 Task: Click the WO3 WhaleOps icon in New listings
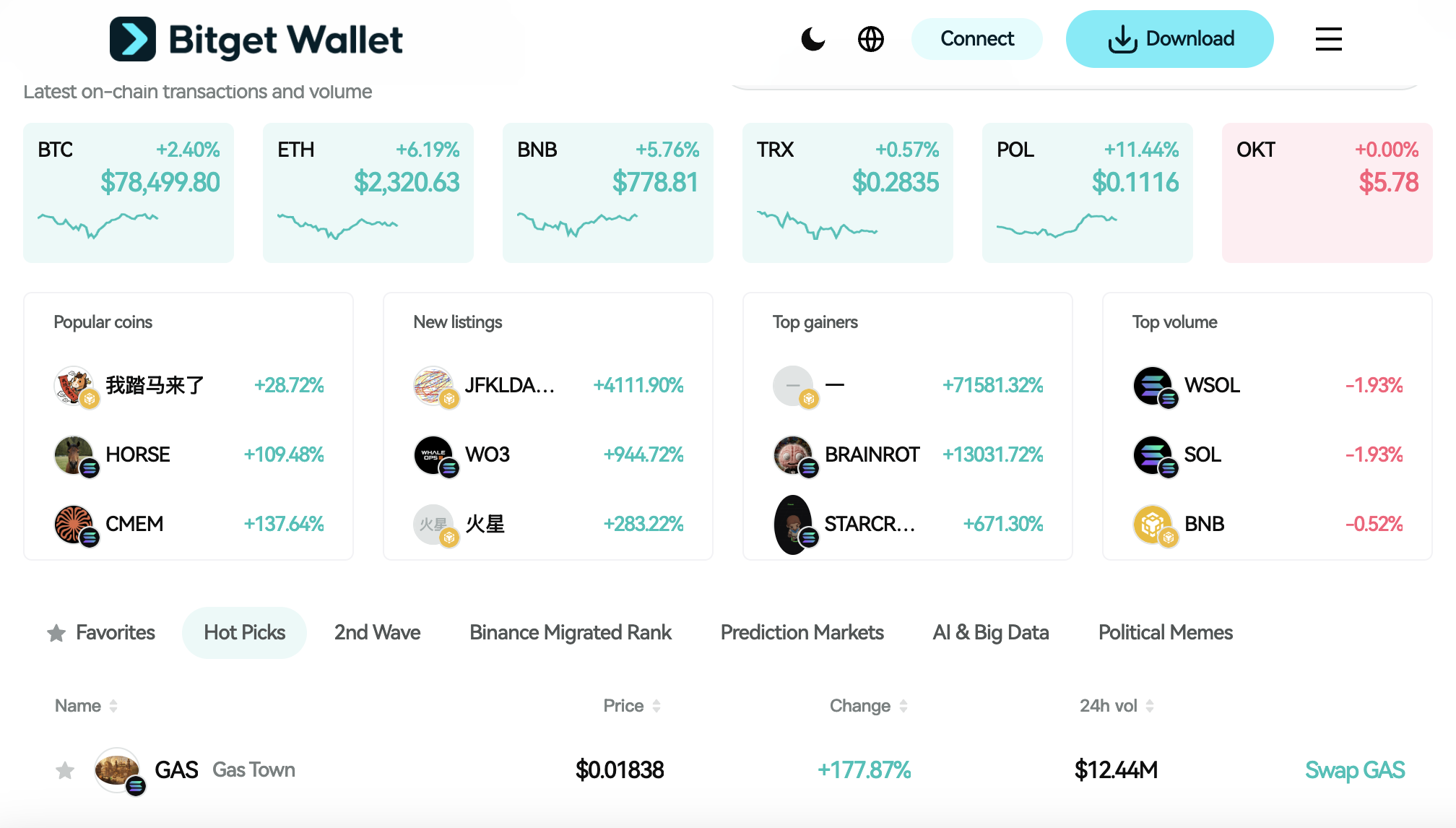(x=433, y=455)
